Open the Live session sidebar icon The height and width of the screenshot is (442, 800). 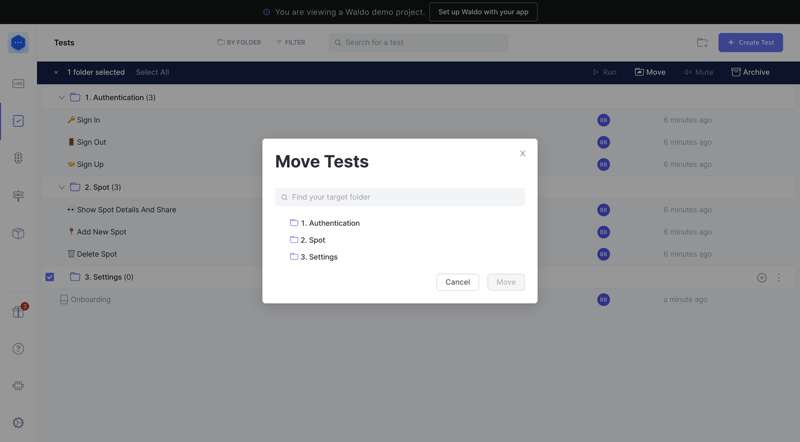click(x=18, y=83)
